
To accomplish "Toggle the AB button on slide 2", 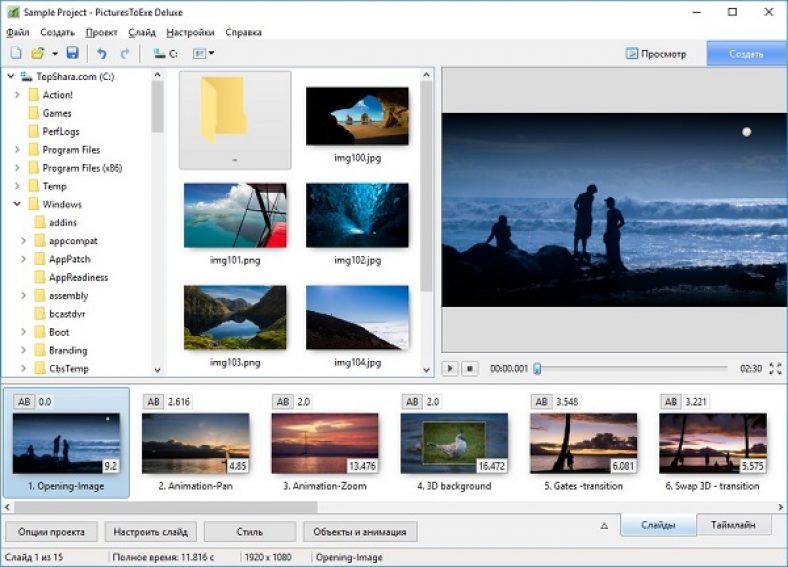I will 154,401.
